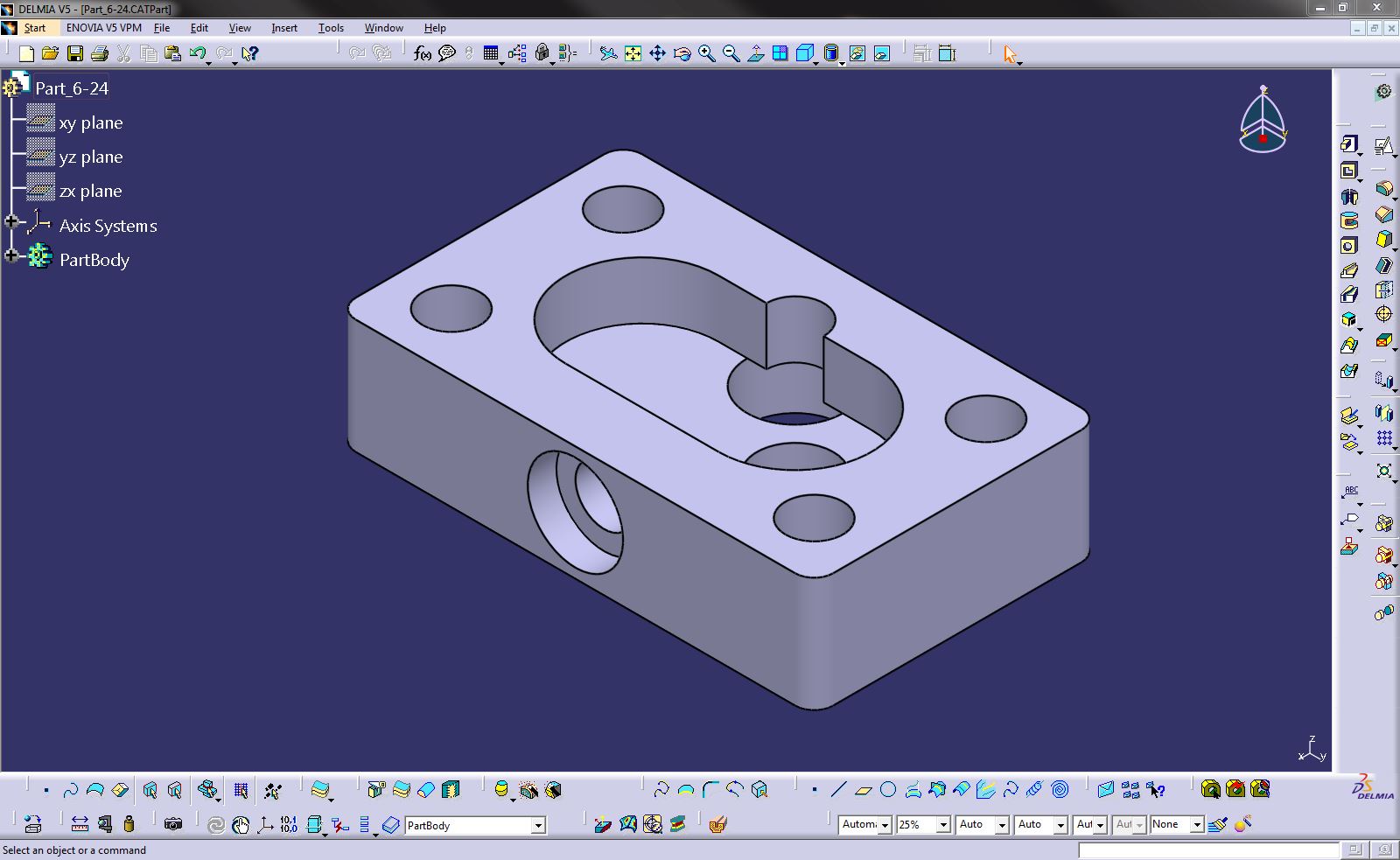Start the Edge Fillet tool
This screenshot has height=860, width=1400.
point(1383,189)
